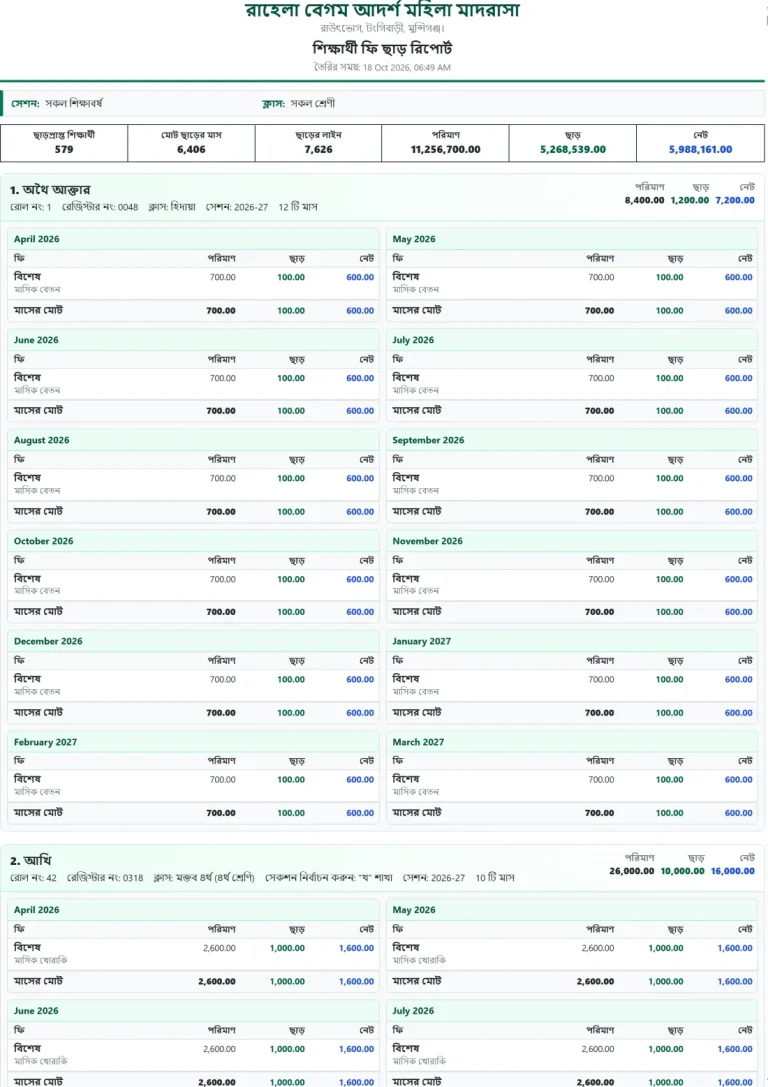Click the madrasa name title at the top
Image resolution: width=768 pixels, height=1087 pixels.
[x=382, y=10]
